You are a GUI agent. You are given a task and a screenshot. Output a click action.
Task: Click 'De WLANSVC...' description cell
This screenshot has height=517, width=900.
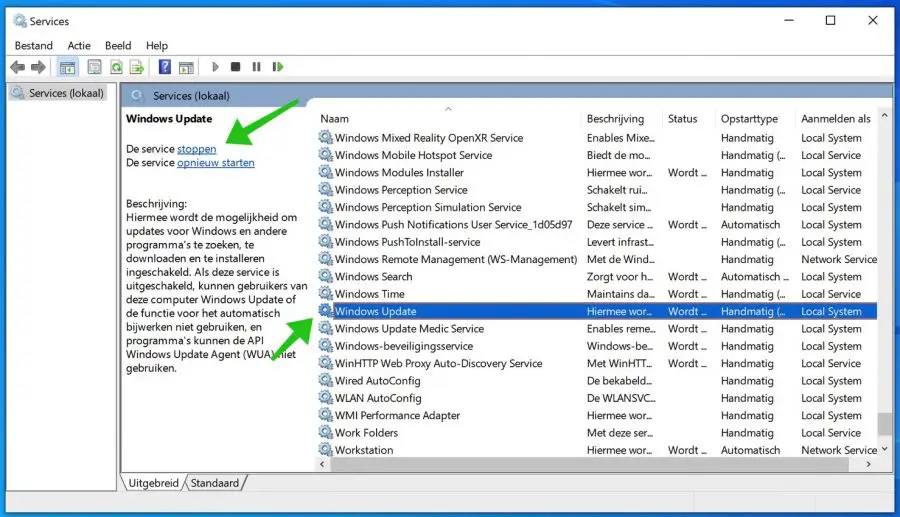(620, 398)
